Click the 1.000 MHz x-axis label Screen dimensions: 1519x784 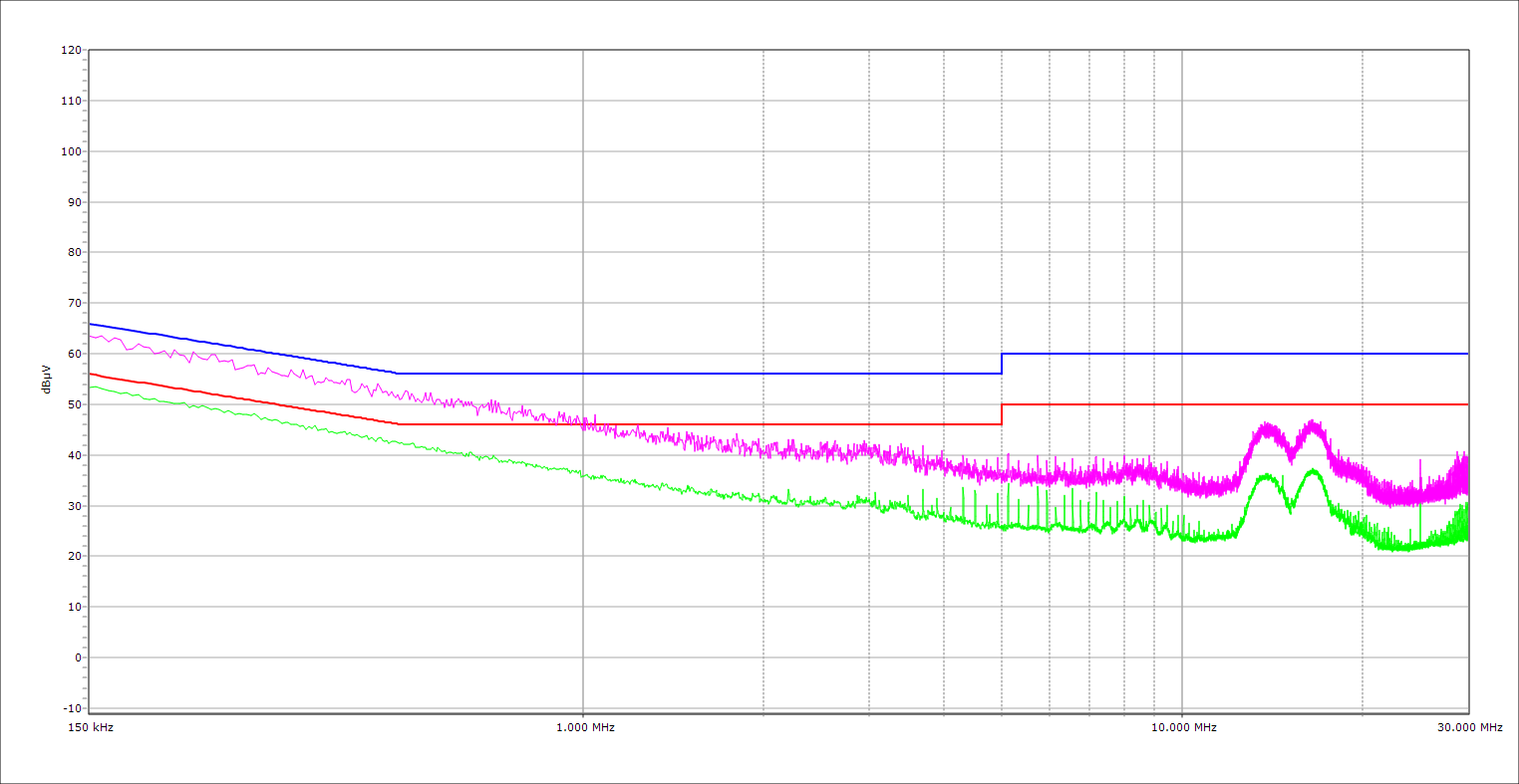pyautogui.click(x=584, y=727)
